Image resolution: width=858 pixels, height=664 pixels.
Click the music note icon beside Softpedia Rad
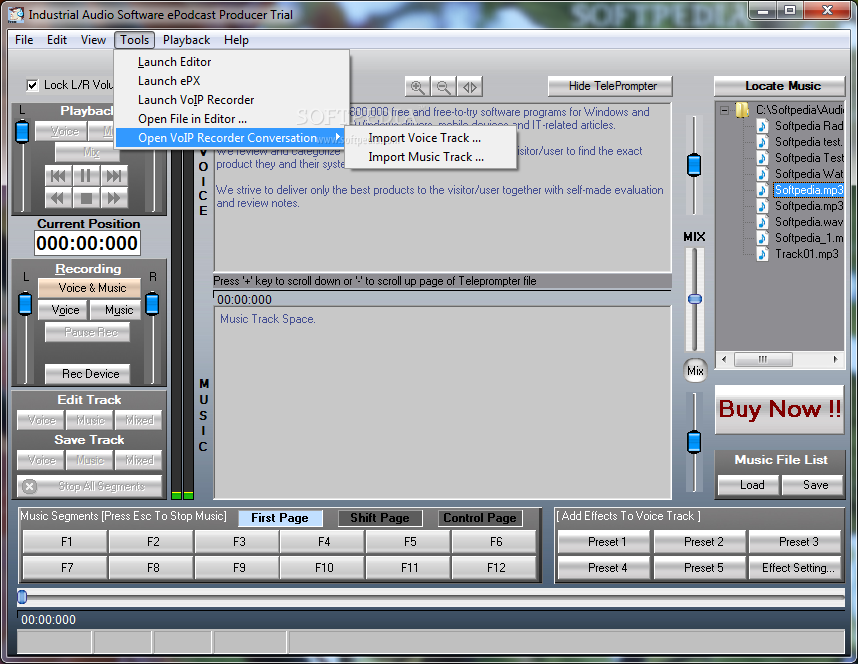pos(762,126)
